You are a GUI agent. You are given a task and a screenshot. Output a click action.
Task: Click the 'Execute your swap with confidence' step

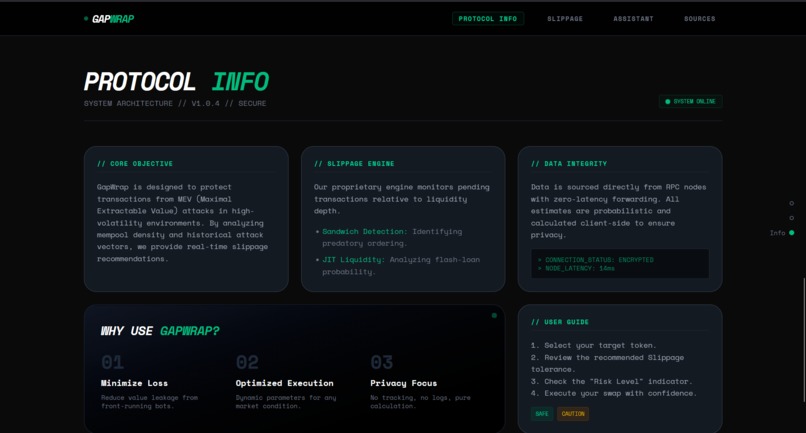pos(614,393)
